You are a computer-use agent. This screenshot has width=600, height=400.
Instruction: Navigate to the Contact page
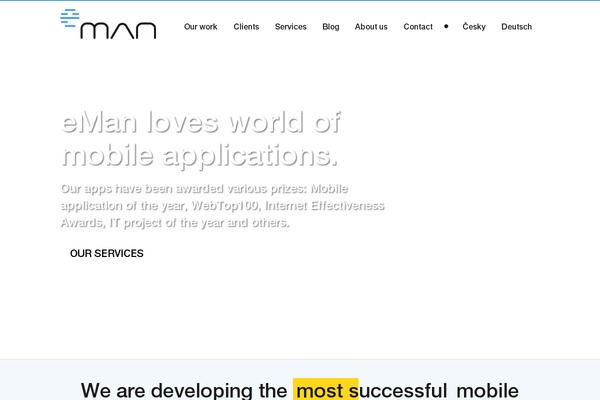pos(418,27)
